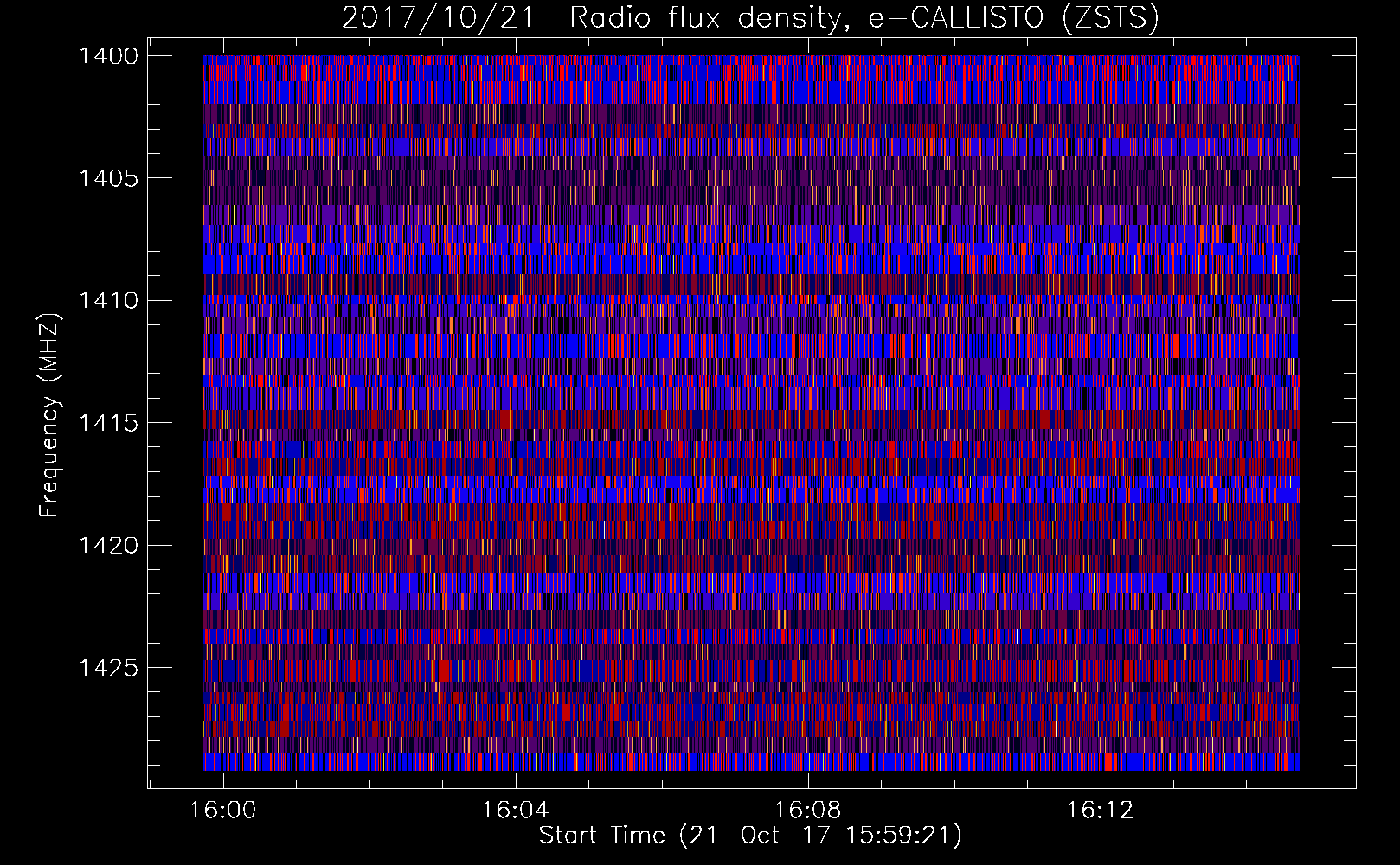Click the 16:04 time tick label
This screenshot has width=1400, height=865.
[516, 811]
